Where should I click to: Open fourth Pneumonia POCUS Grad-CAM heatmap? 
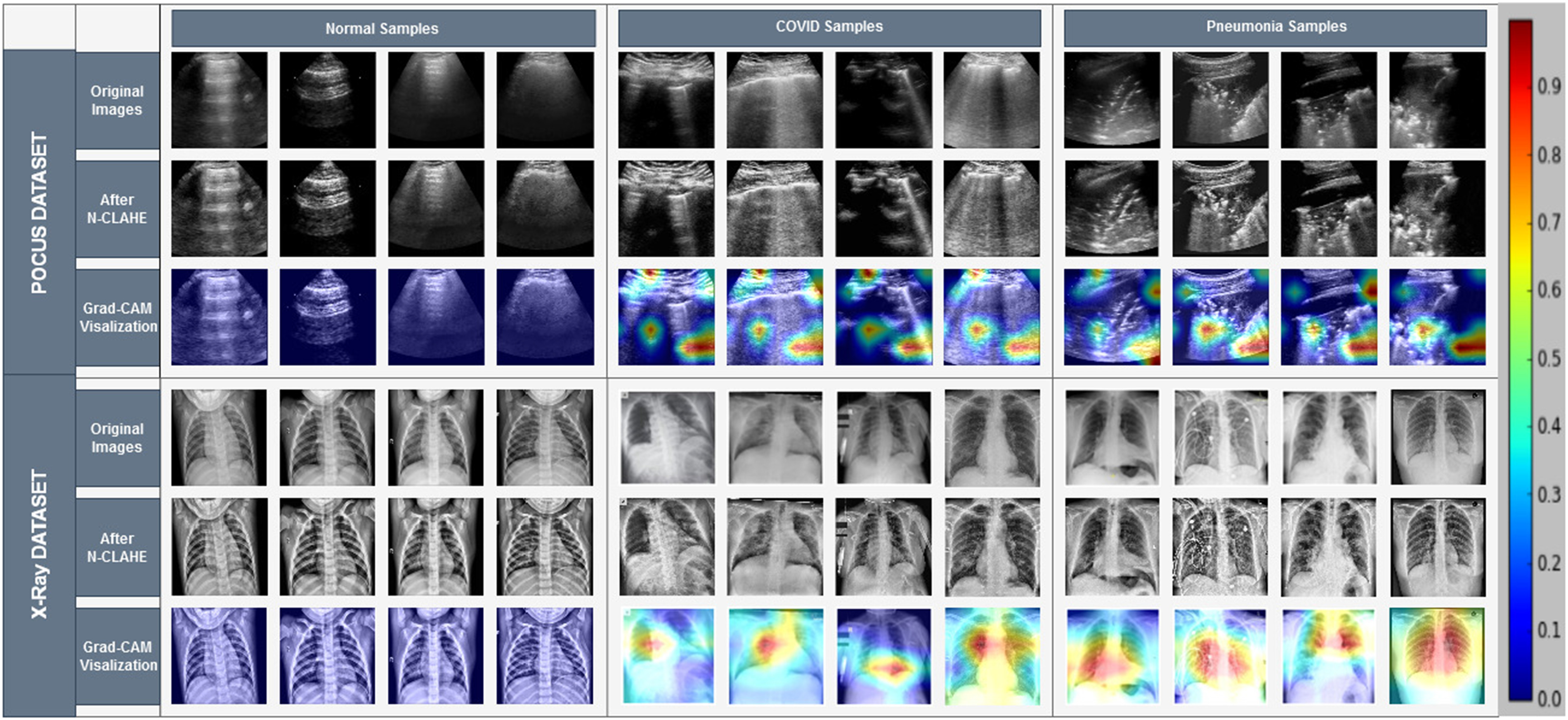click(x=1438, y=317)
